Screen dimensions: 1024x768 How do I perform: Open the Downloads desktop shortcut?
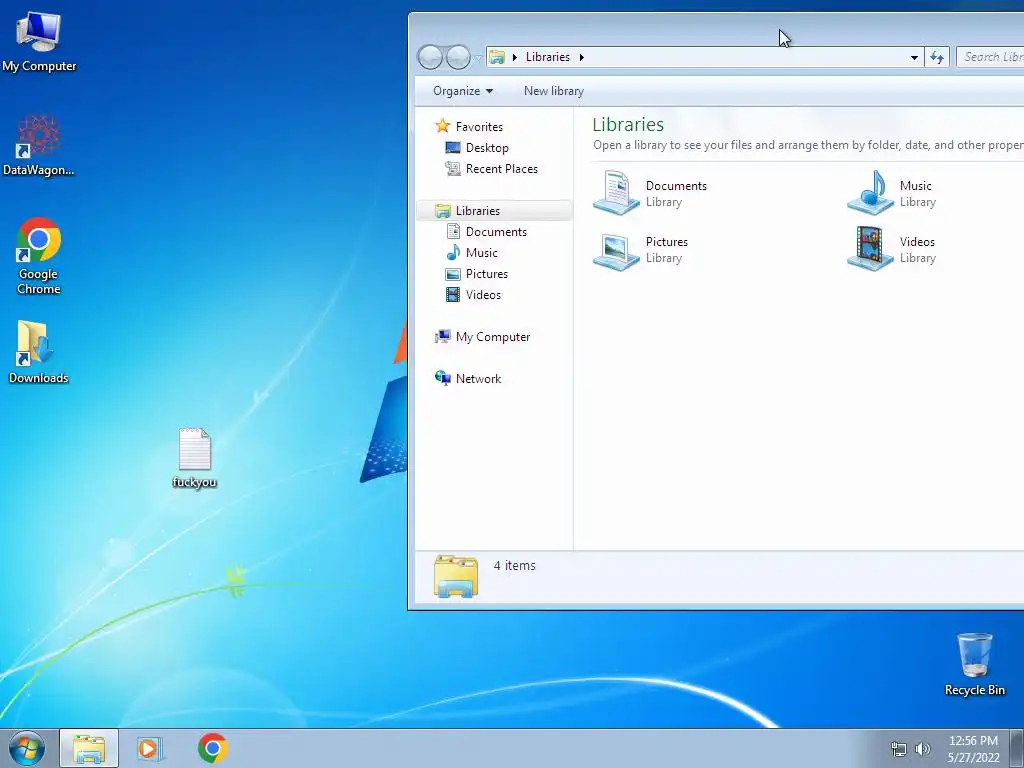pos(39,351)
